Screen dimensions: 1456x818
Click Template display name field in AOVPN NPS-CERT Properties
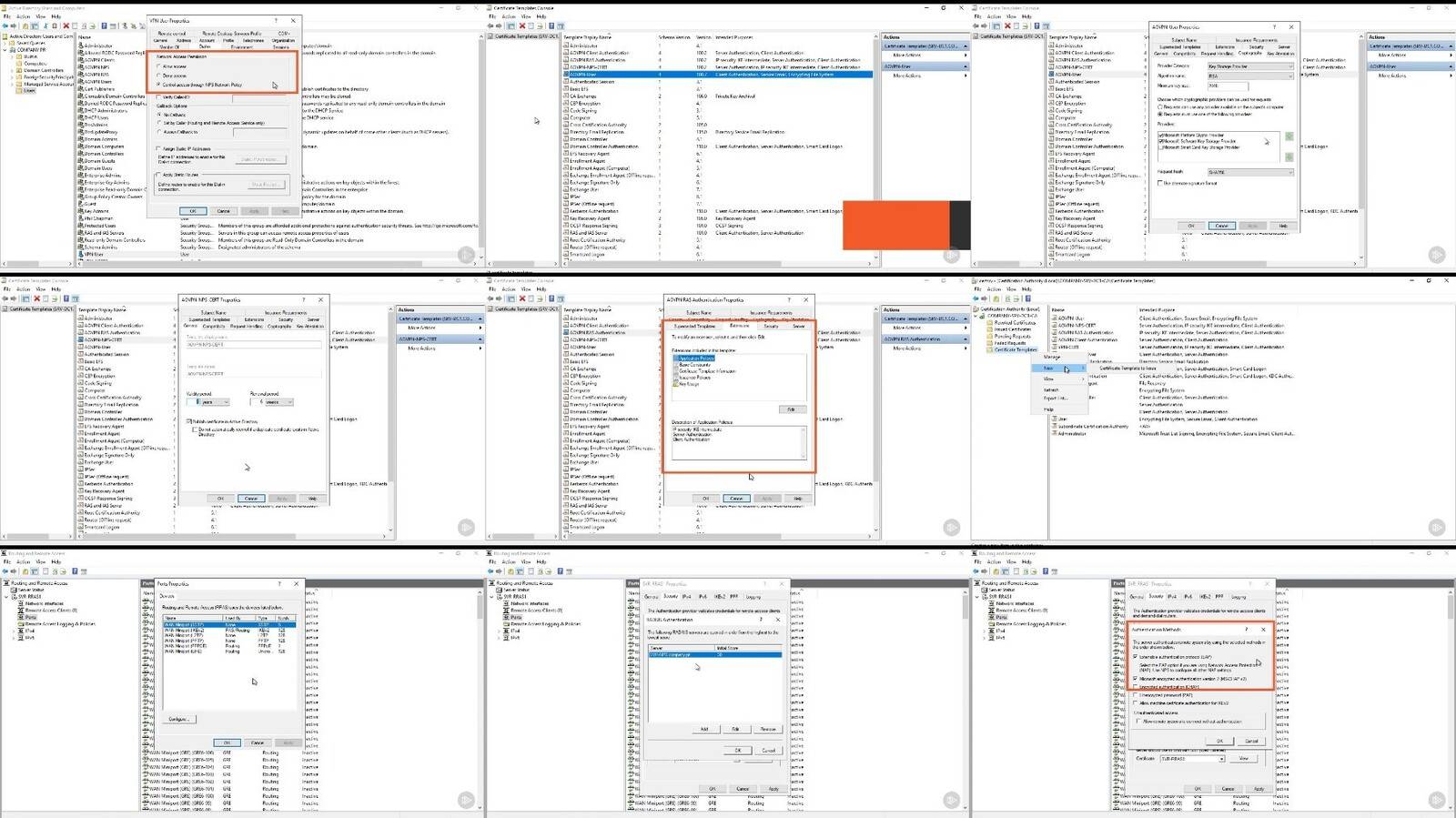tap(253, 345)
